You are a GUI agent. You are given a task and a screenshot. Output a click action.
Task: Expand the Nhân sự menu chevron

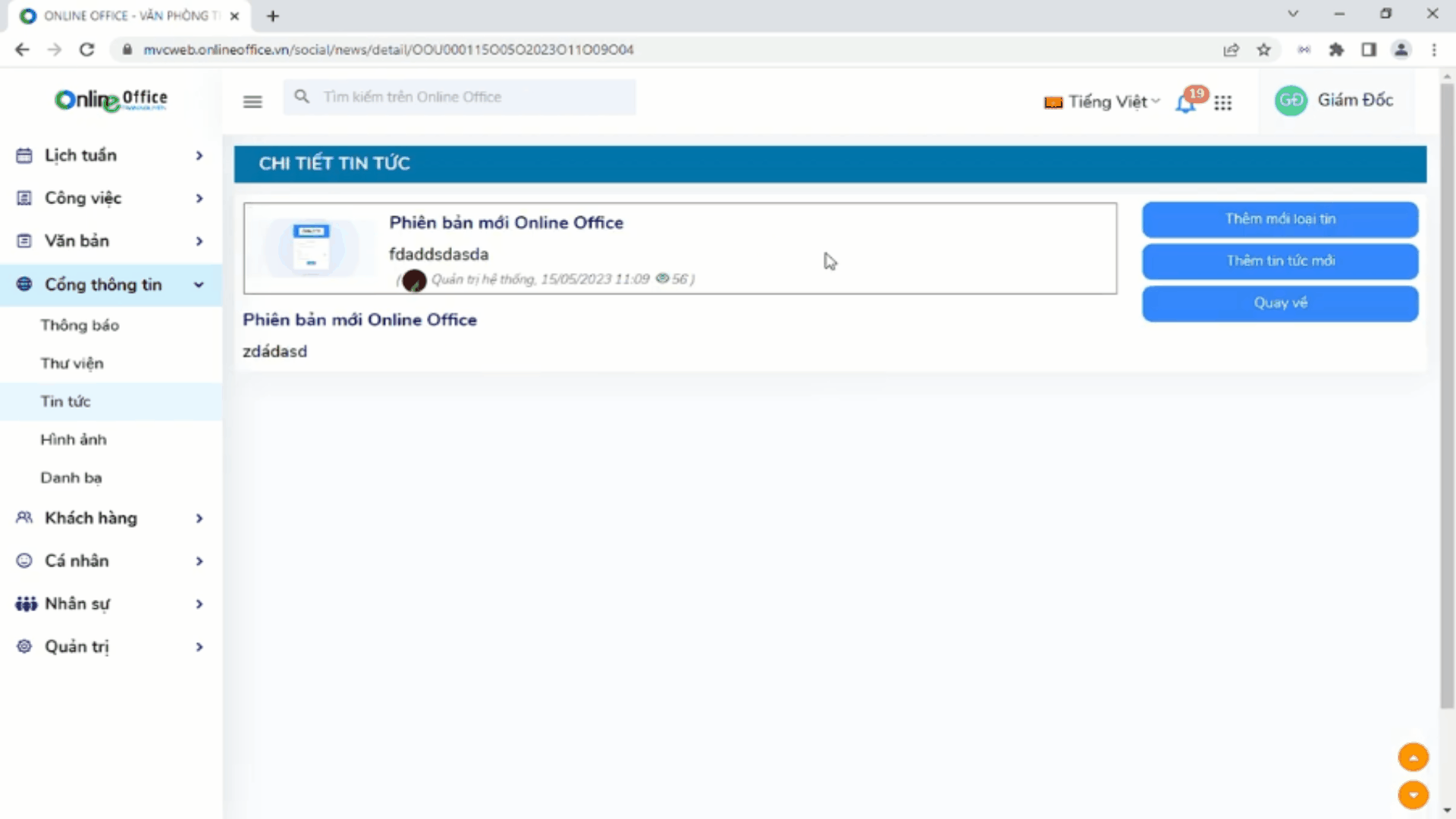click(199, 604)
